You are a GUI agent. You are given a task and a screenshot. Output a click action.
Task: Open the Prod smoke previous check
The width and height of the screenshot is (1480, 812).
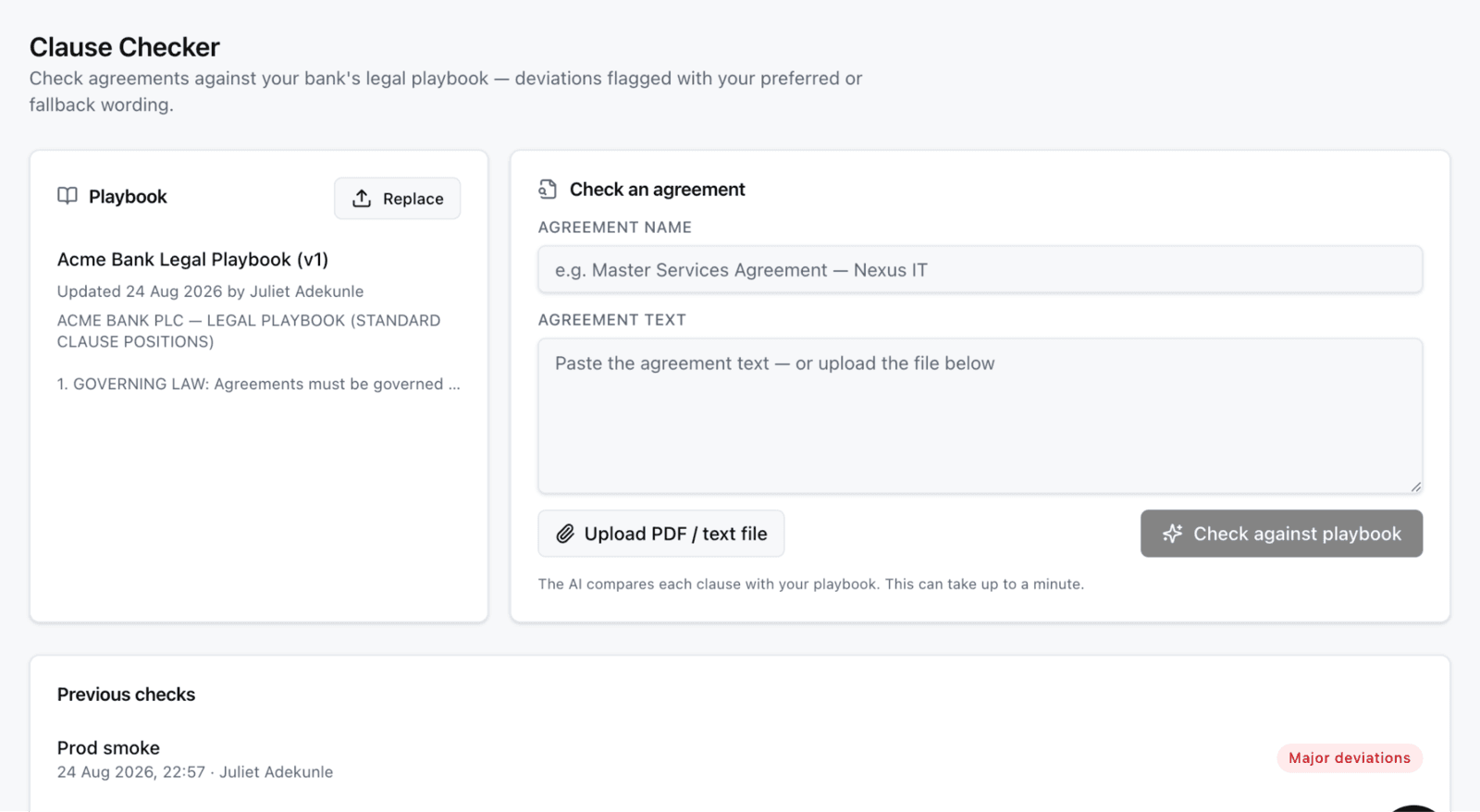tap(740, 758)
